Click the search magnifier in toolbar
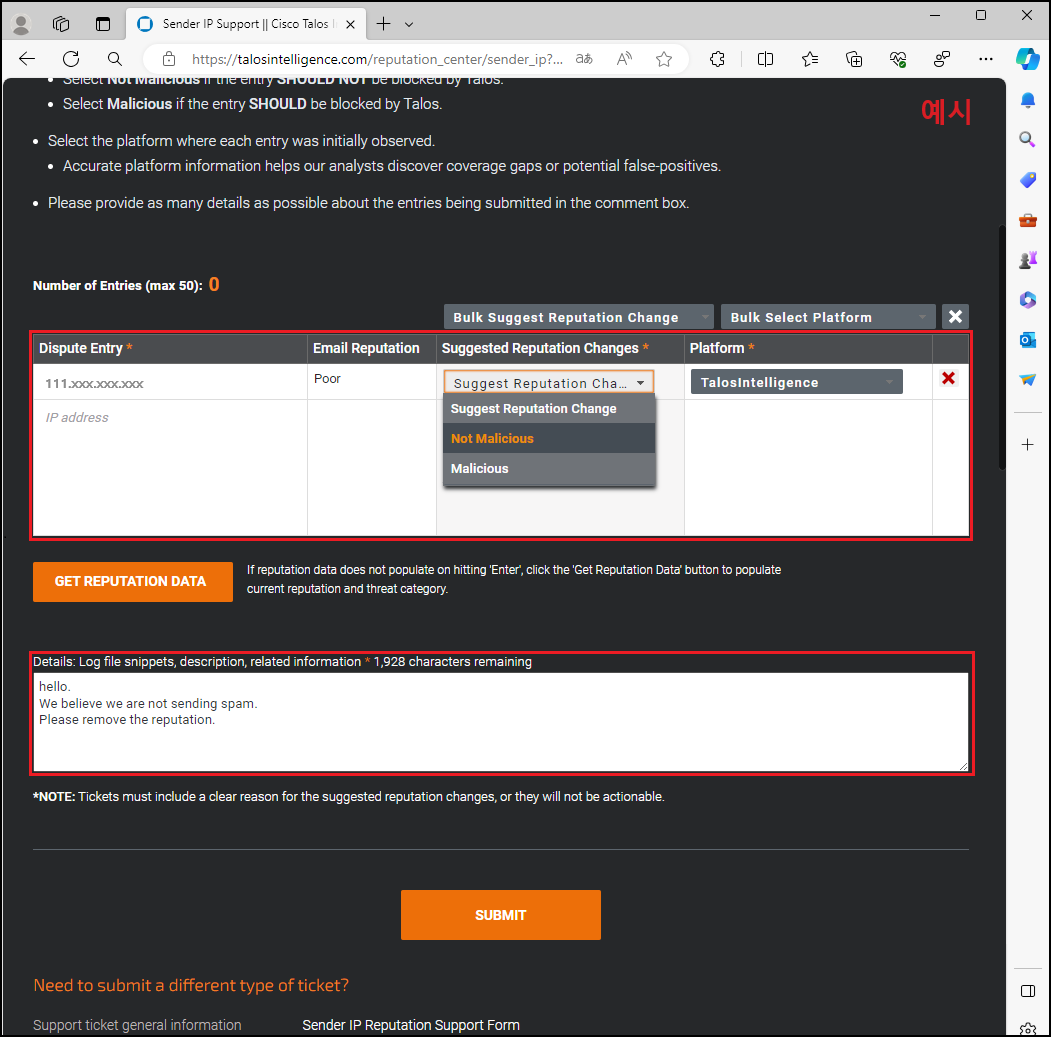The image size is (1051, 1037). (115, 59)
